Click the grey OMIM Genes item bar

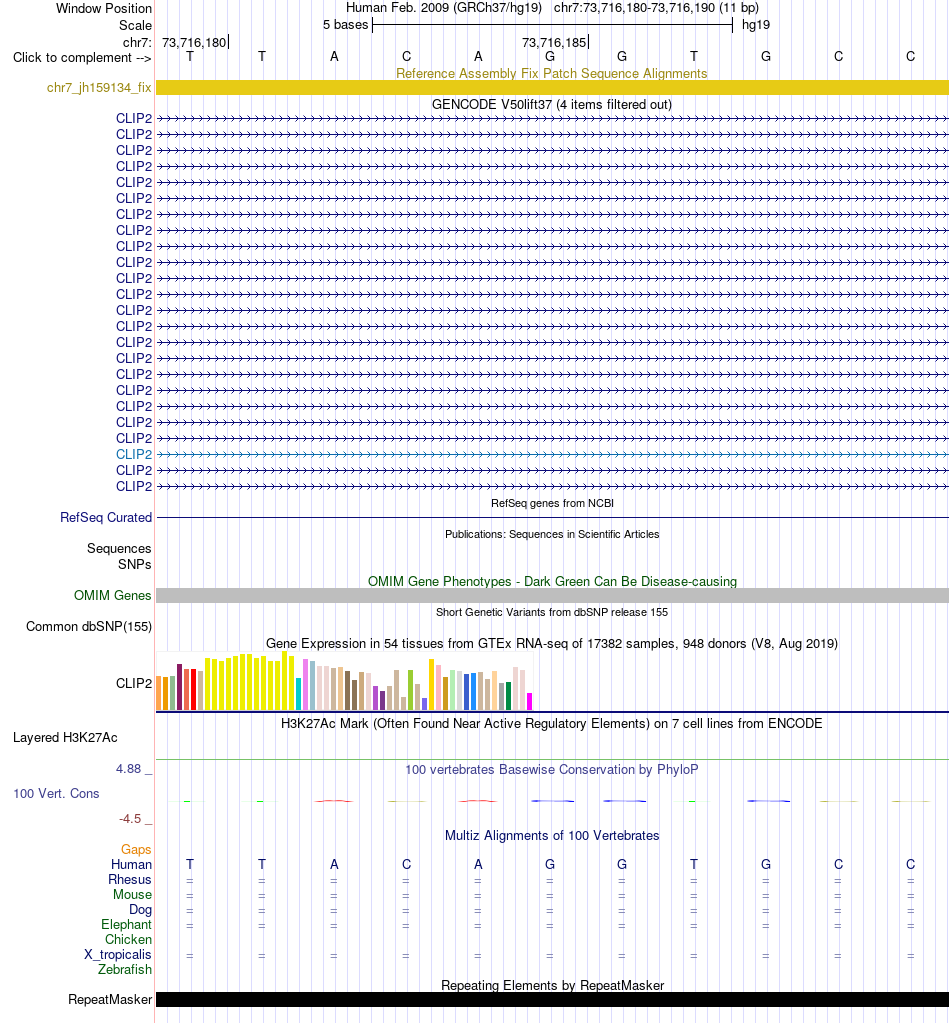coord(552,595)
